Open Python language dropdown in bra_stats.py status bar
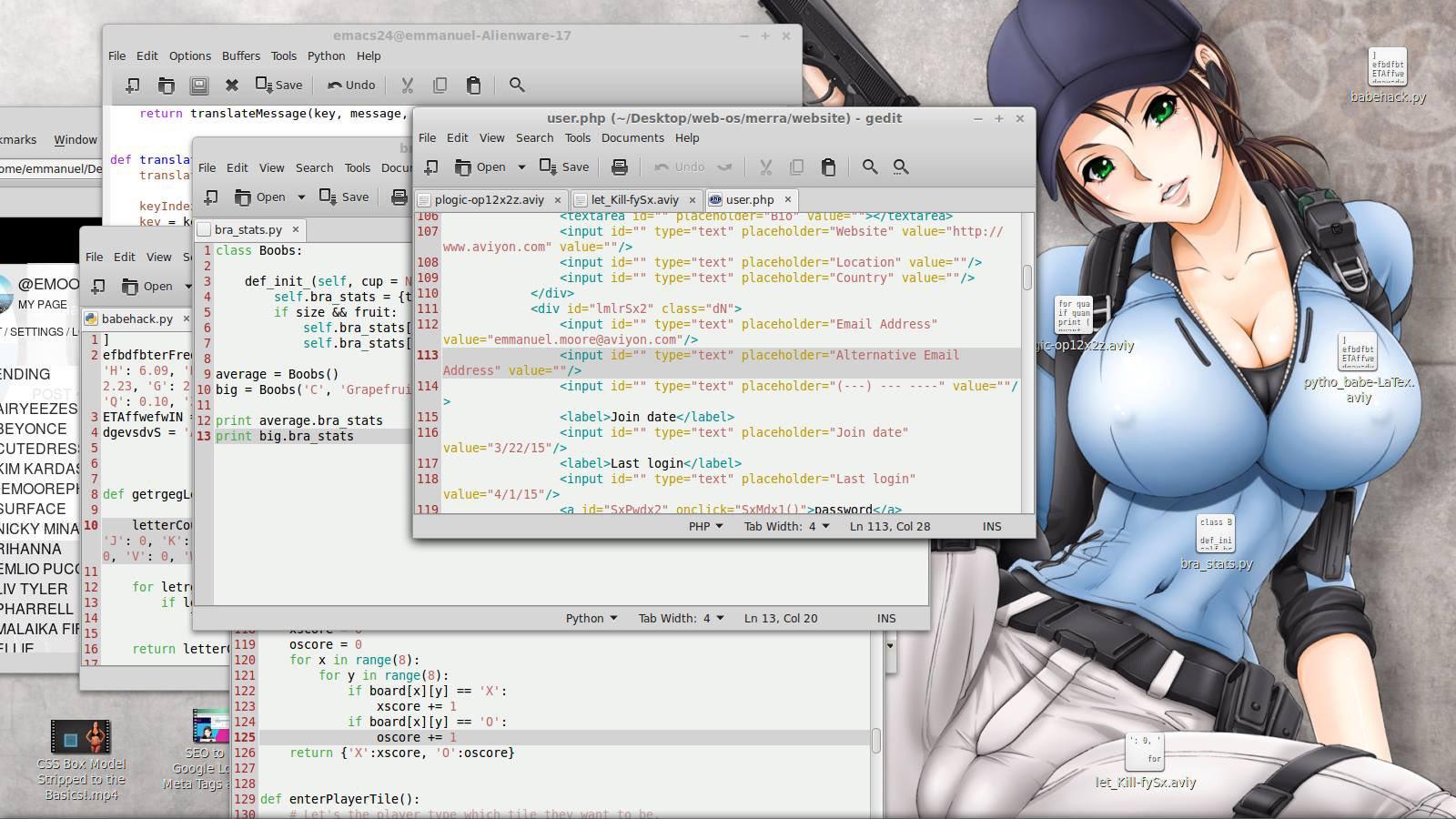1456x819 pixels. pos(591,619)
